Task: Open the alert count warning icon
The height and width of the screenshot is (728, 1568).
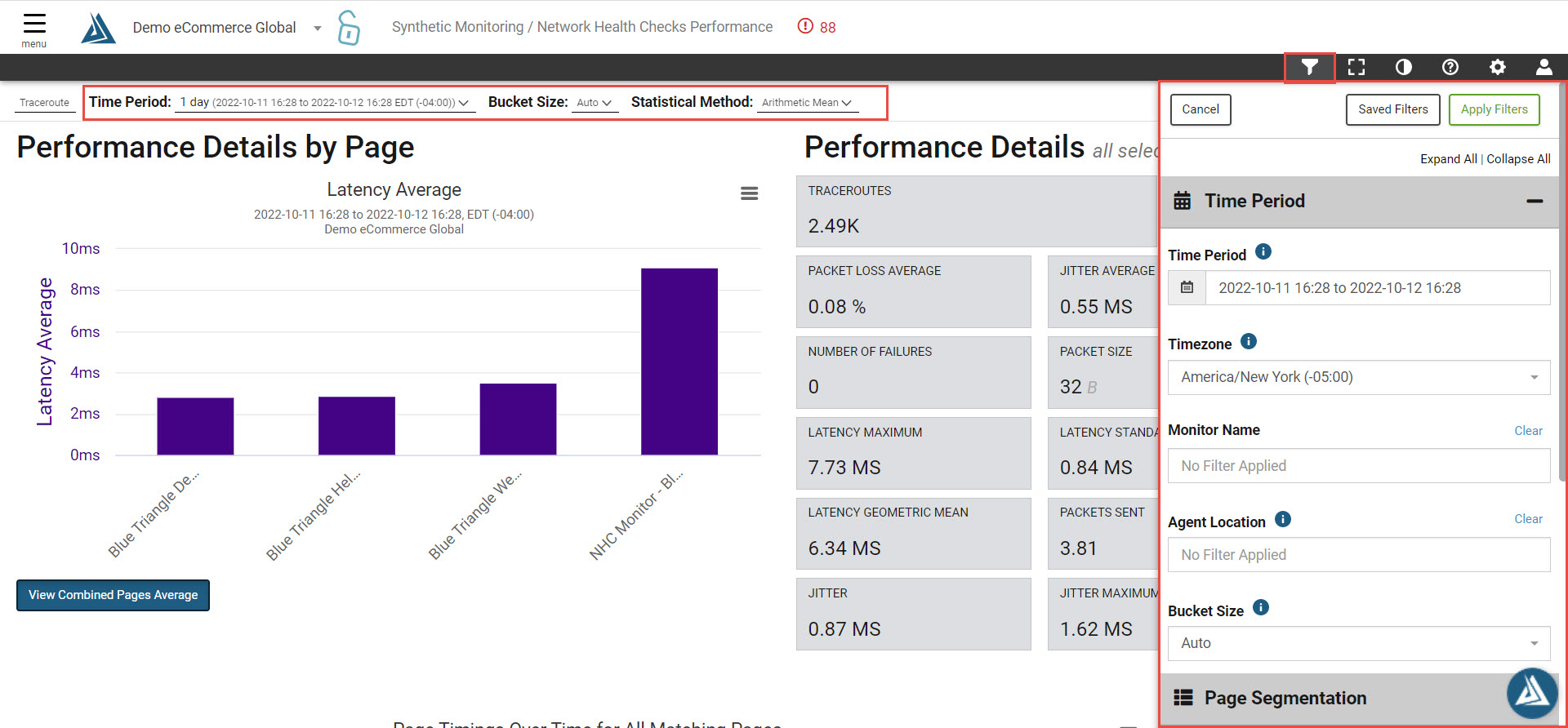Action: click(x=805, y=26)
